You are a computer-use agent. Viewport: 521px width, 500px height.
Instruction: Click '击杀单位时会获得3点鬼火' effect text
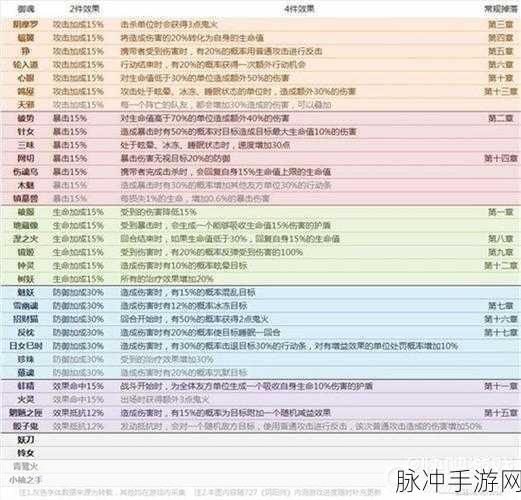[x=169, y=24]
